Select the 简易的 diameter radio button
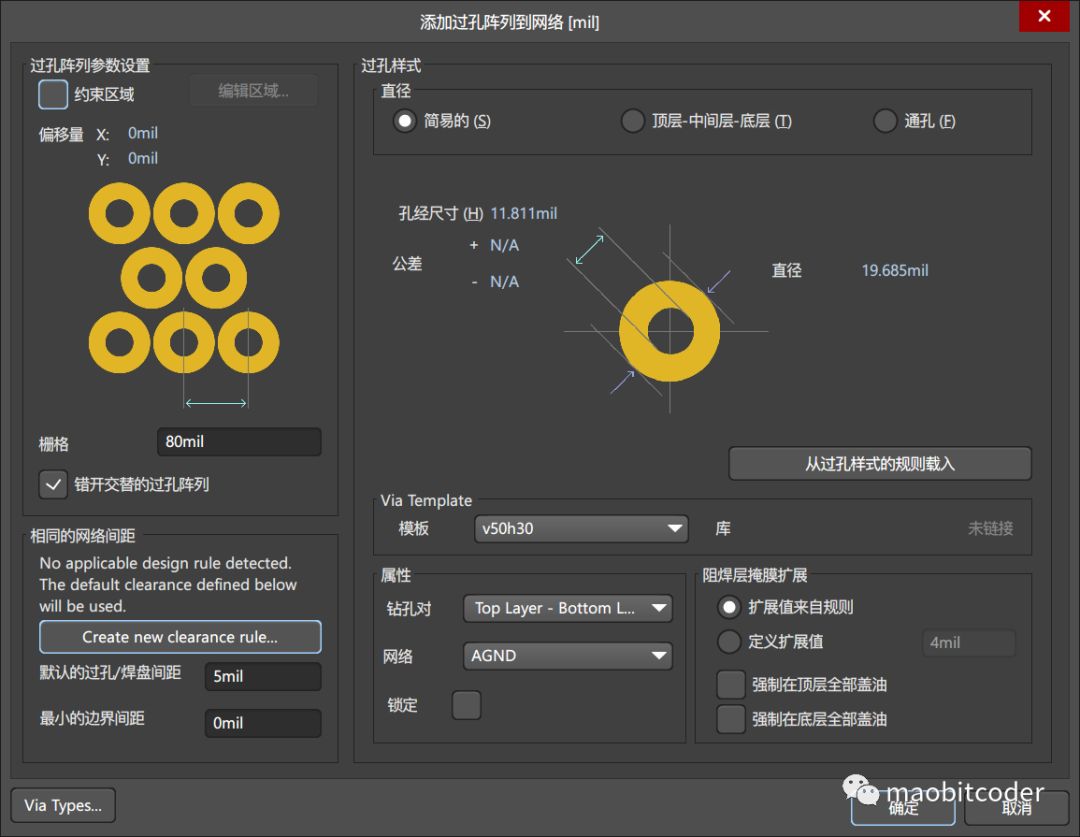Viewport: 1080px width, 837px height. [405, 121]
